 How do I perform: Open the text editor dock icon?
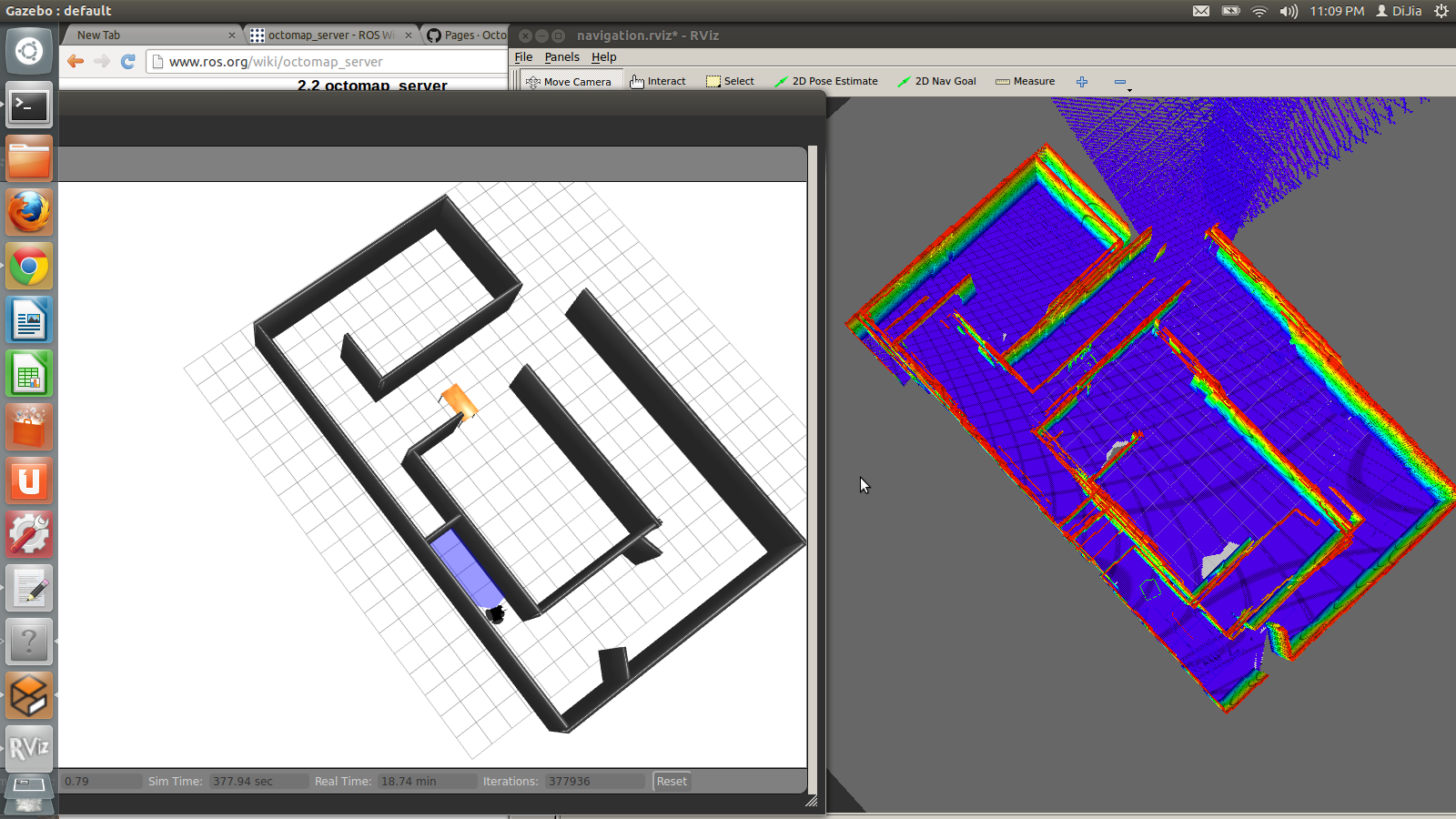pyautogui.click(x=29, y=589)
